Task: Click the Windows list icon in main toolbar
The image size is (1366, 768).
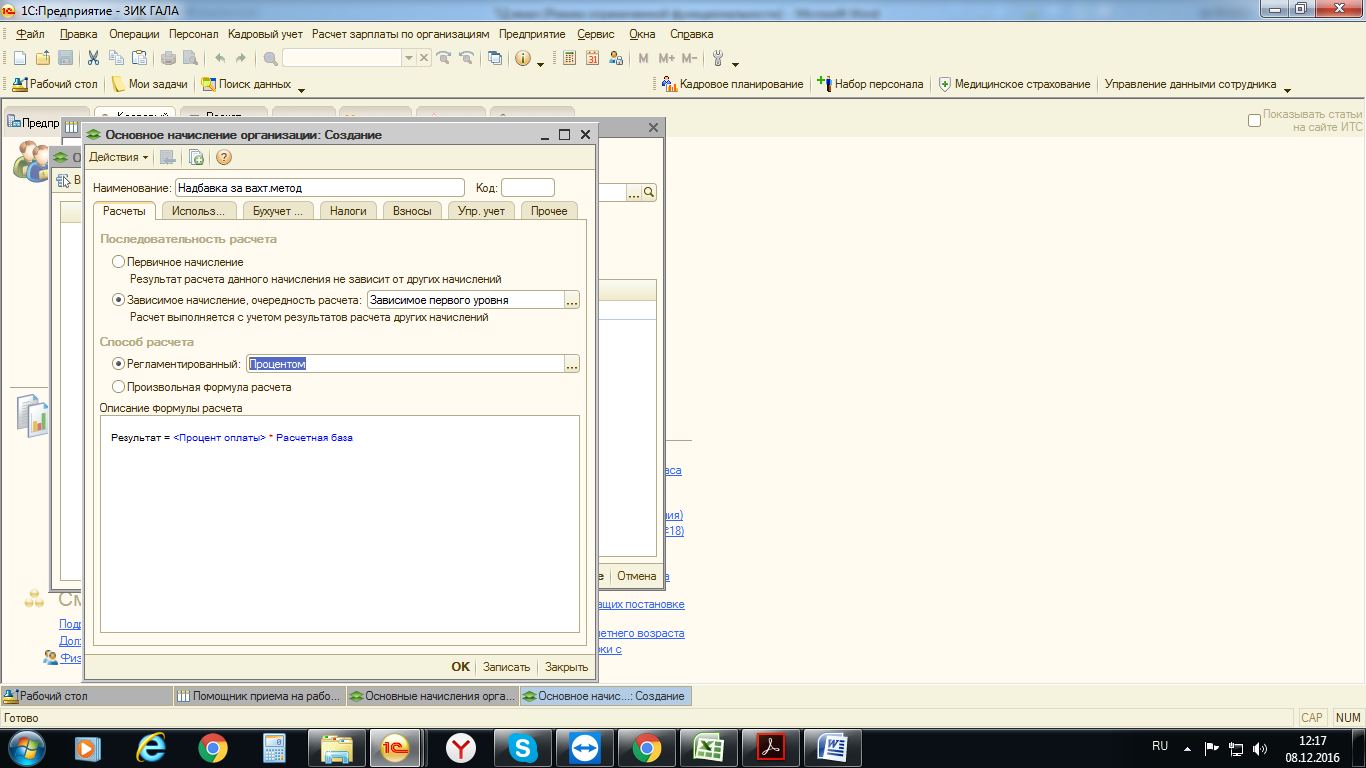Action: (x=495, y=58)
